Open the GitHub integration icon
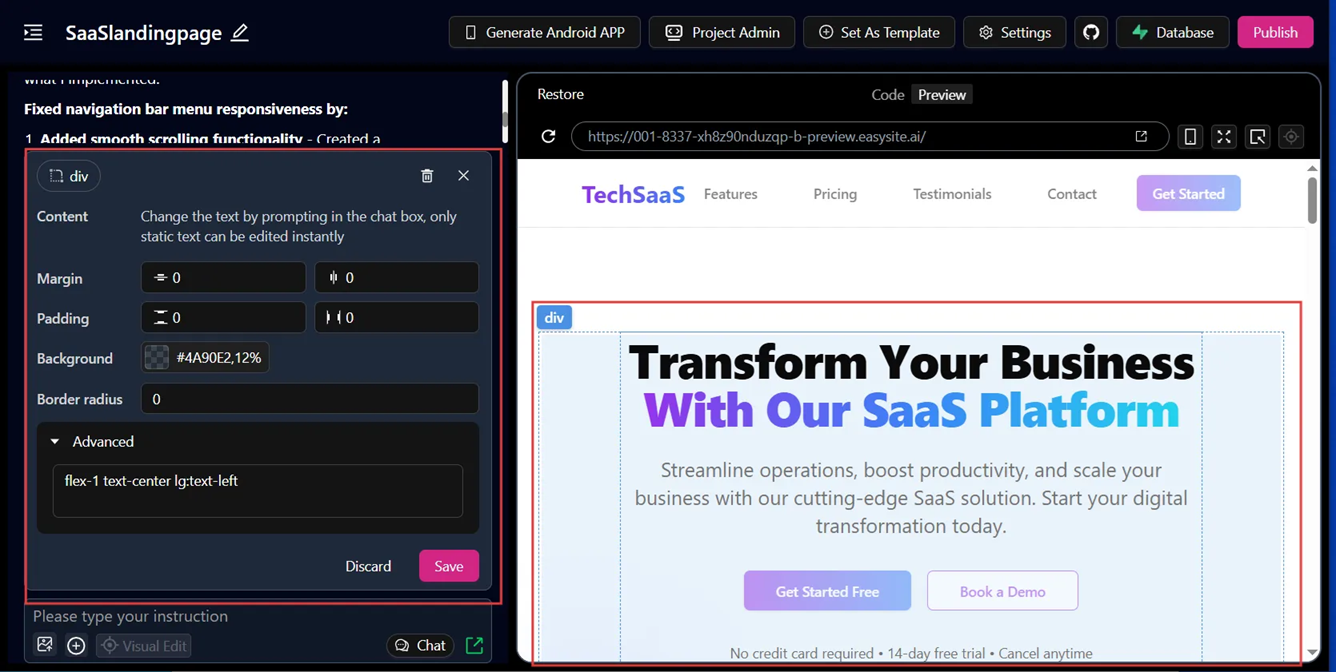 1091,32
